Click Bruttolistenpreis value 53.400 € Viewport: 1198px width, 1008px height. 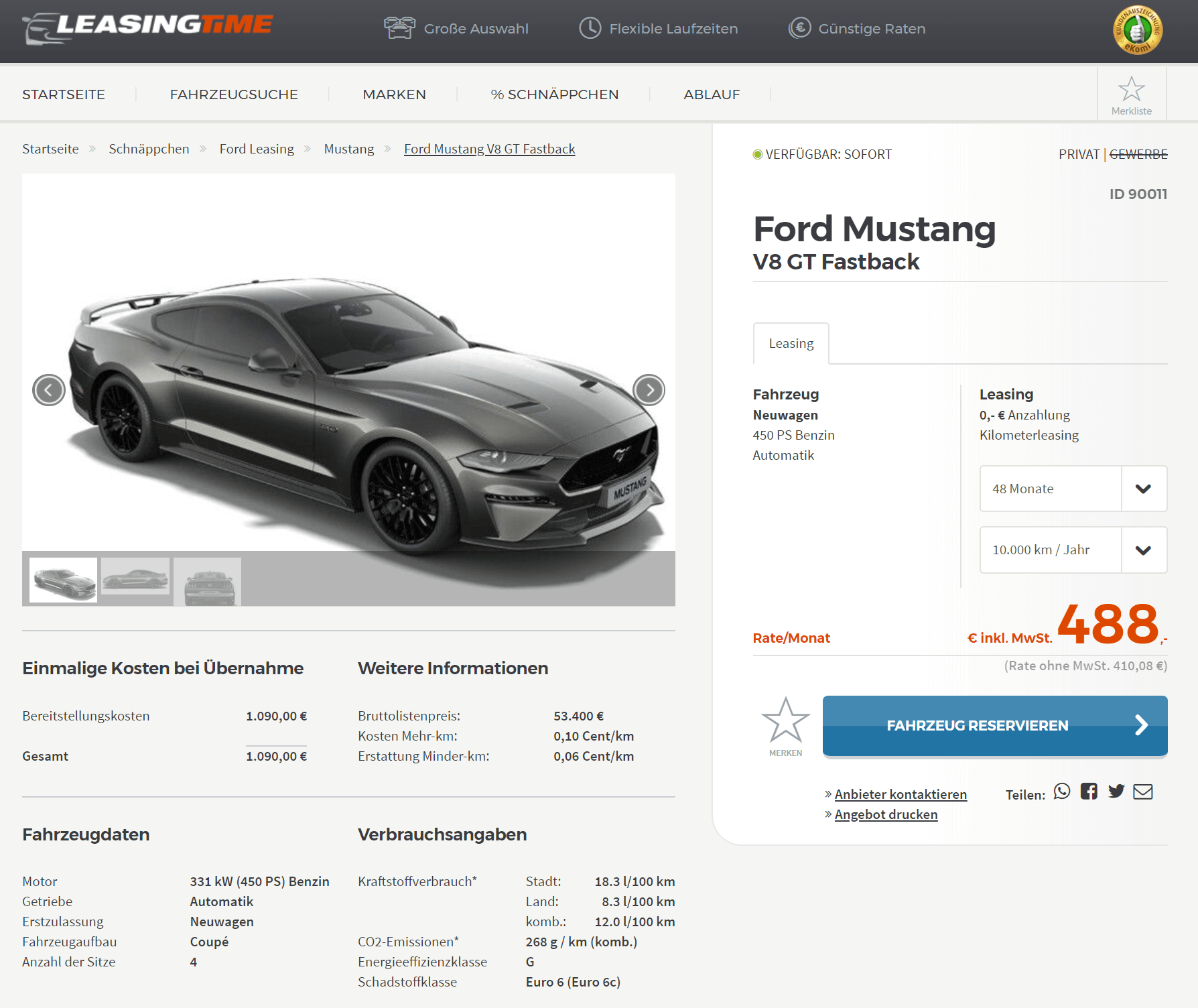(578, 716)
